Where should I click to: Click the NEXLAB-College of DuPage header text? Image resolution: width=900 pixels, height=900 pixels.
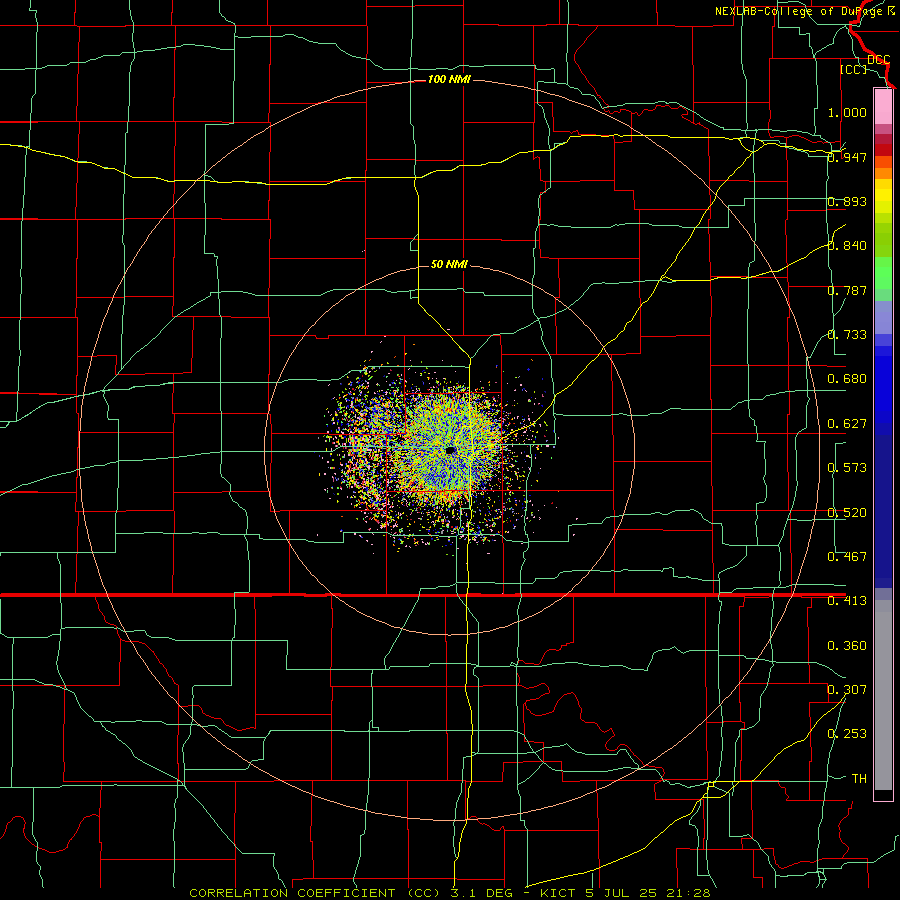pos(804,11)
